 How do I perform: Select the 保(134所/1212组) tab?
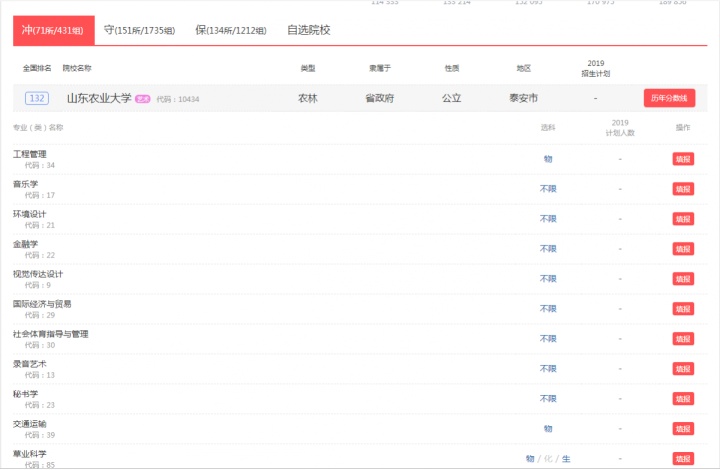point(231,30)
